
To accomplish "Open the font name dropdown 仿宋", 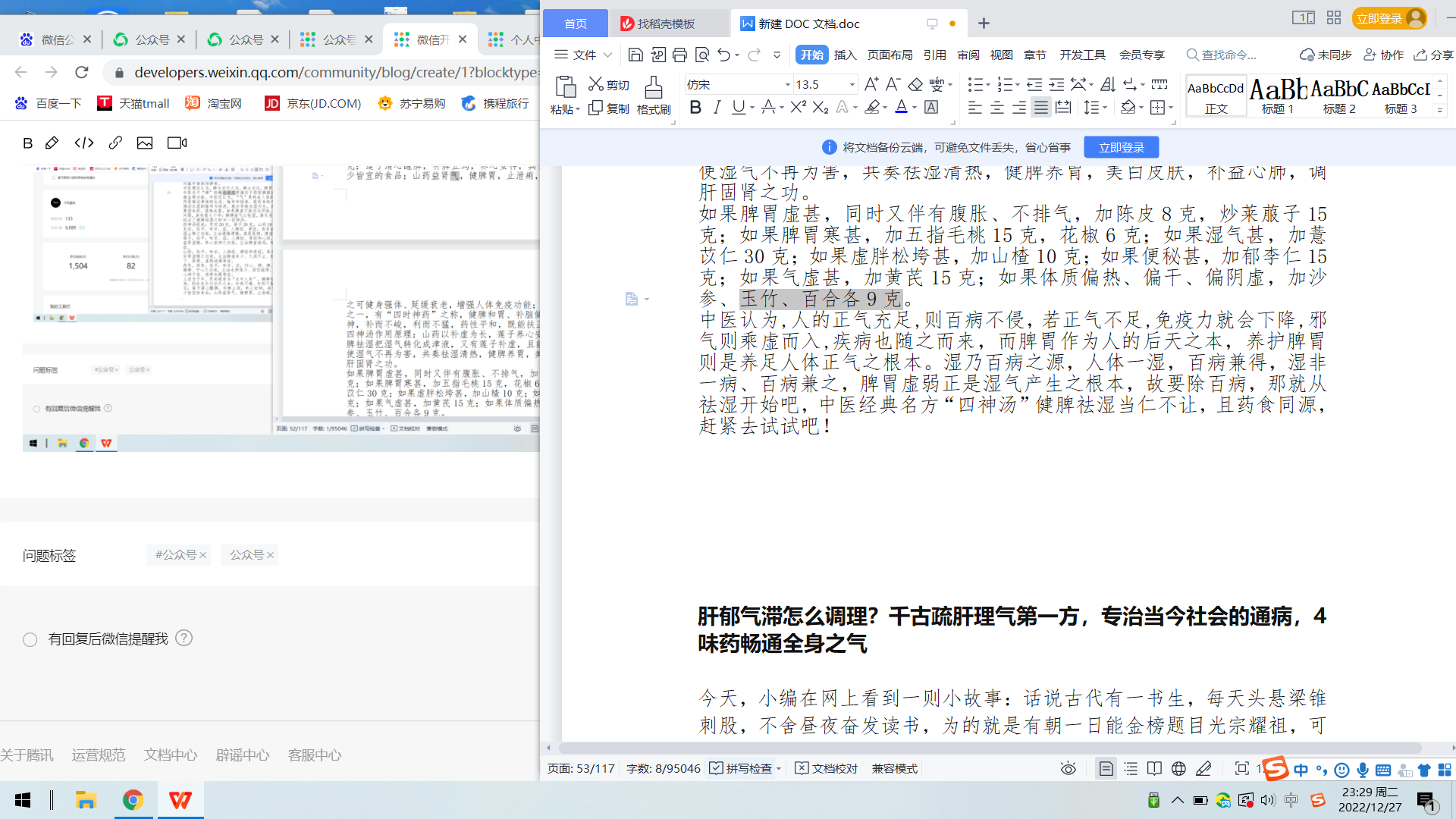I will click(787, 85).
